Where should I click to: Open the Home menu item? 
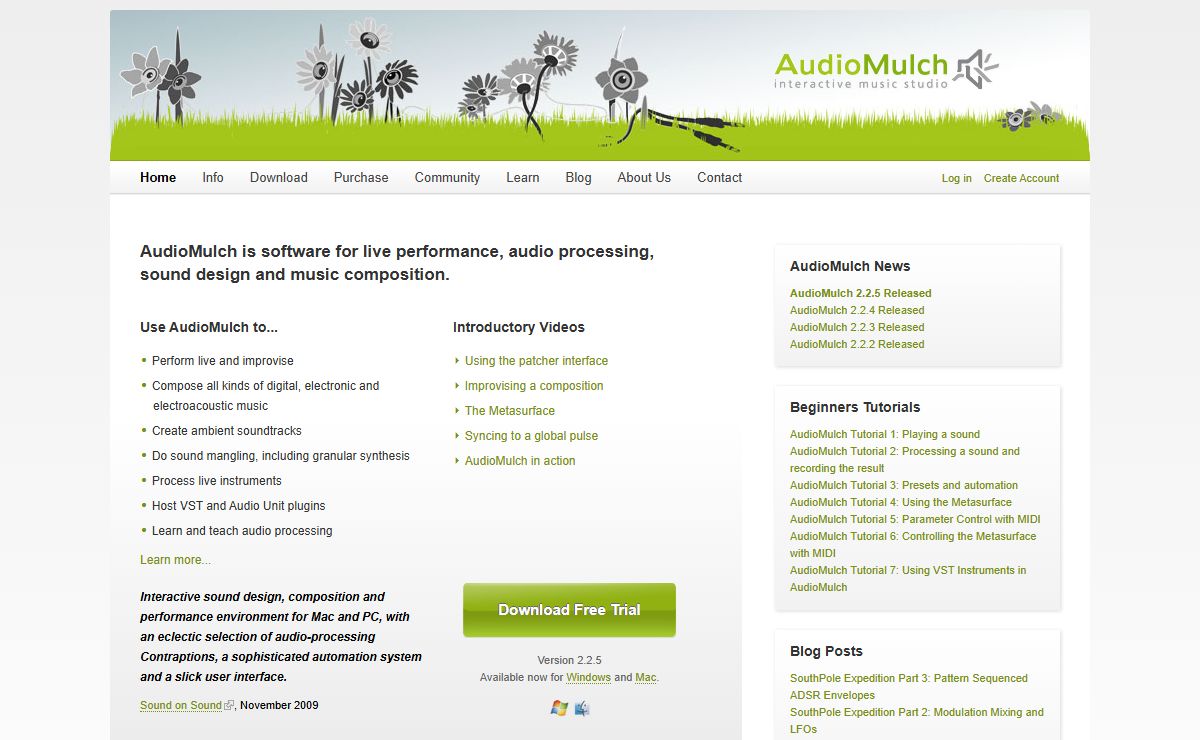click(x=158, y=178)
